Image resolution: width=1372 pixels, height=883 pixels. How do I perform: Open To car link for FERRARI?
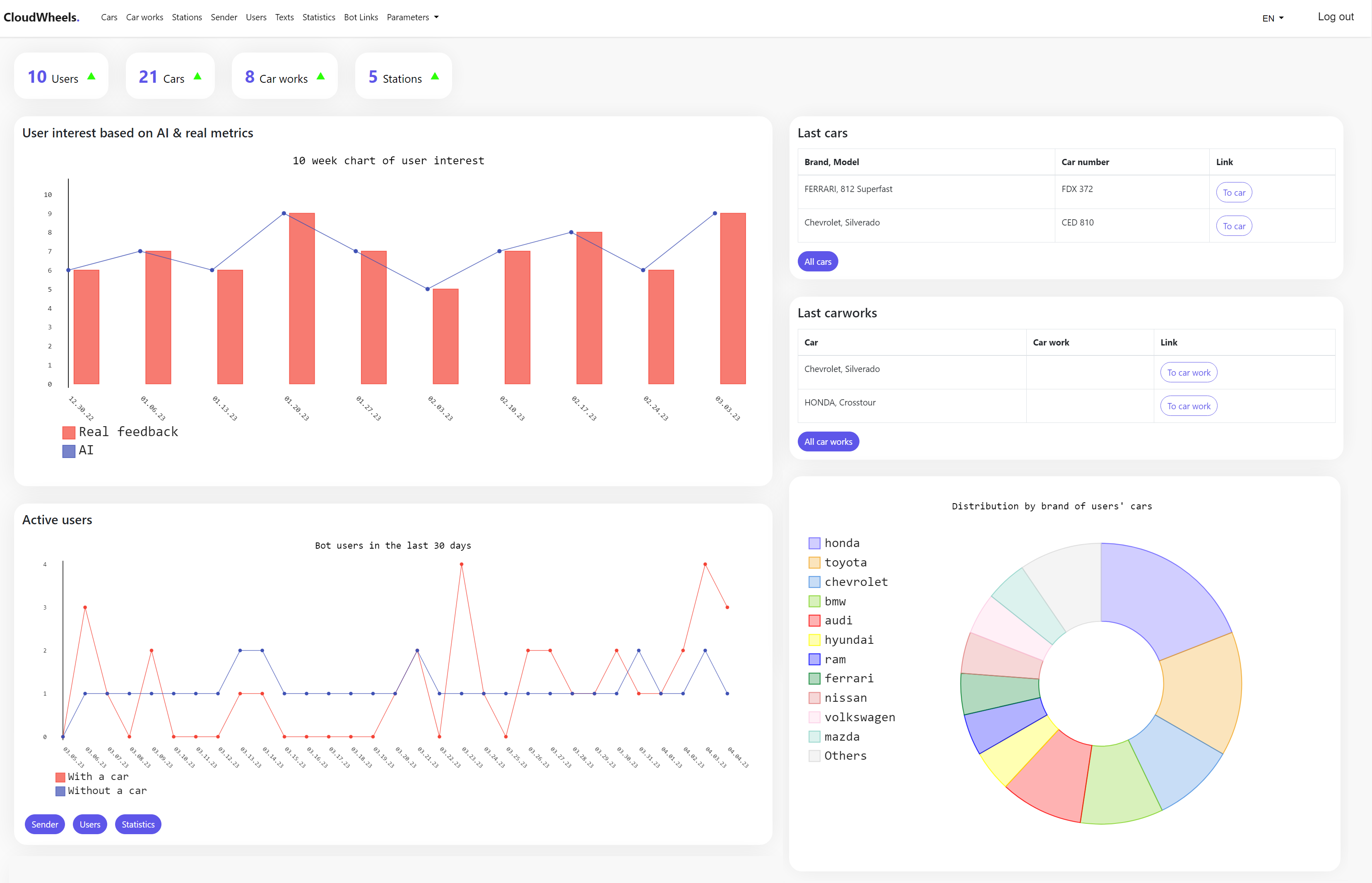pyautogui.click(x=1233, y=193)
